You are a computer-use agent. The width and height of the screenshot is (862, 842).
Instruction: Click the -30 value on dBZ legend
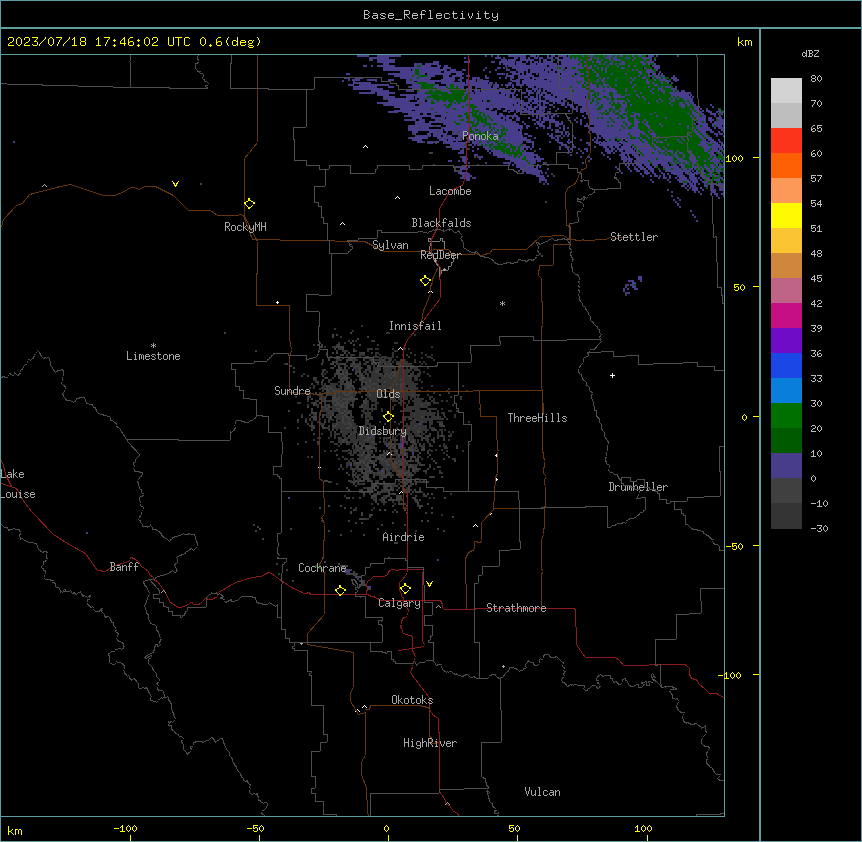coord(819,528)
